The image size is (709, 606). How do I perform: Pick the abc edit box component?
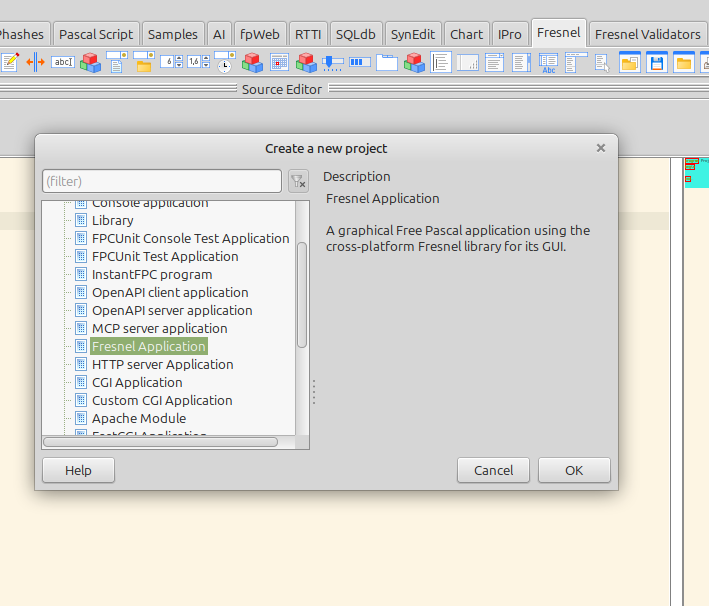tap(63, 62)
